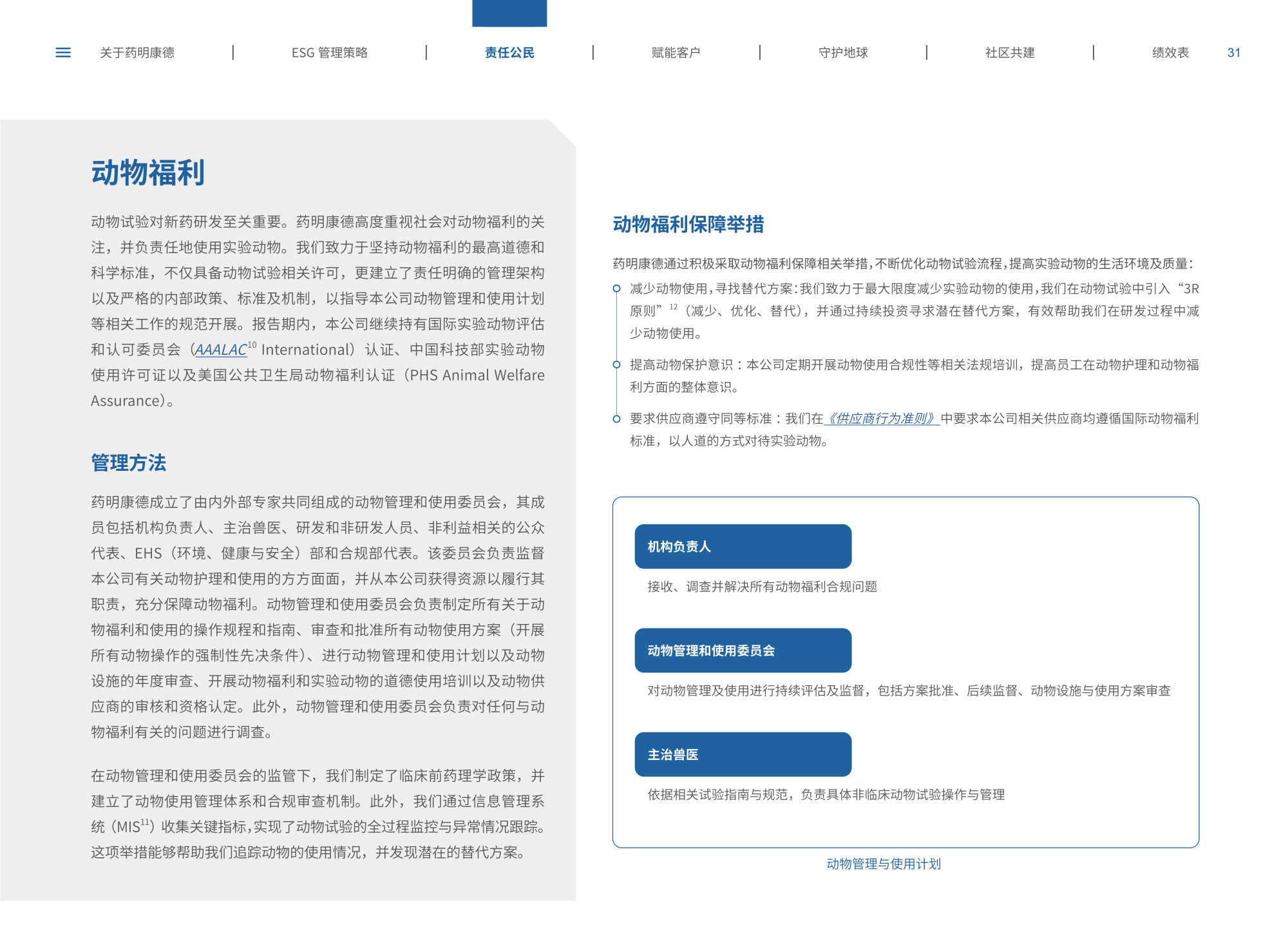Click the 动物管理和使用委员会 blue box

(x=743, y=651)
